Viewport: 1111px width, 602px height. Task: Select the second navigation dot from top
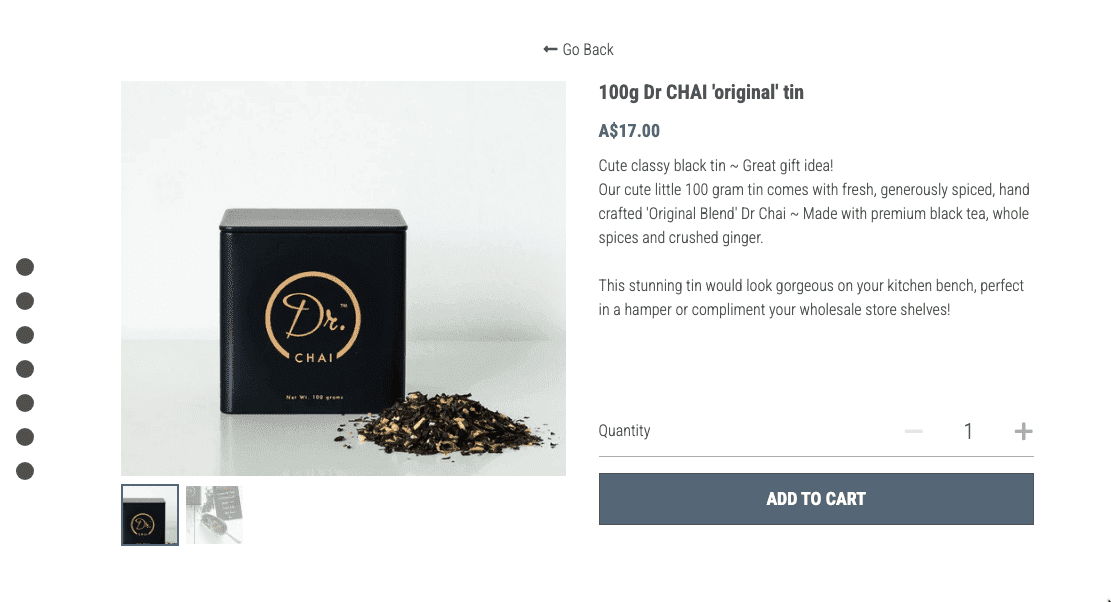pos(25,301)
